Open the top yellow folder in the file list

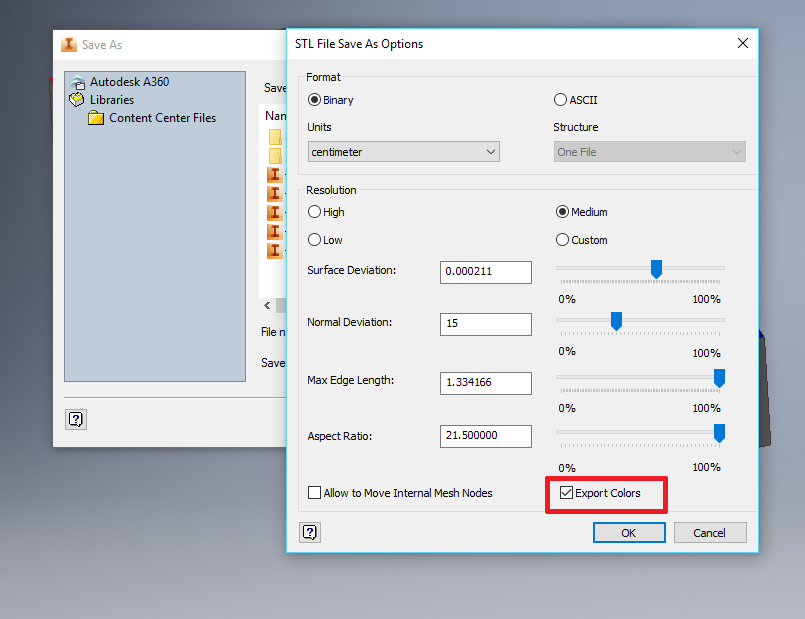click(x=273, y=138)
